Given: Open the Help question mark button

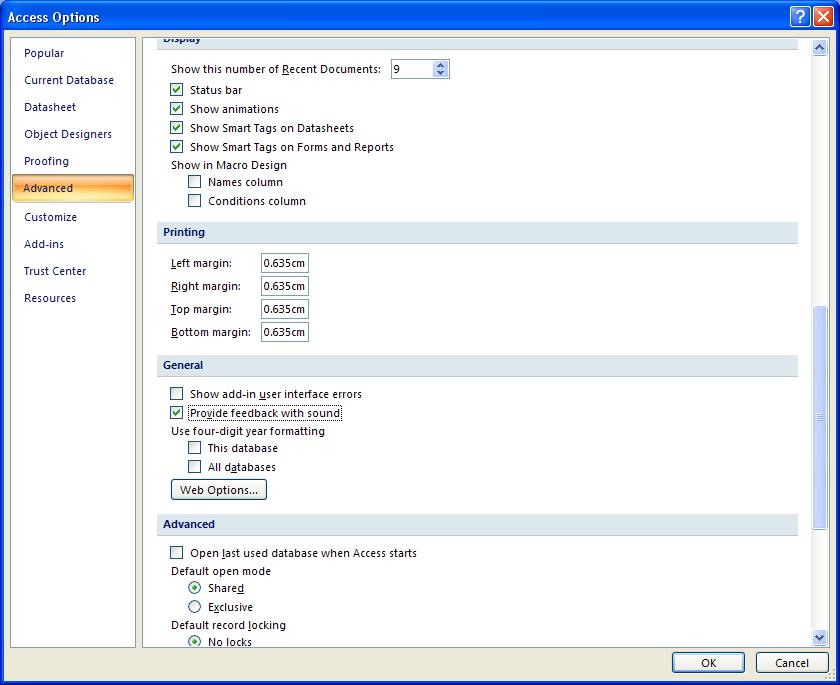Looking at the screenshot, I should (800, 17).
